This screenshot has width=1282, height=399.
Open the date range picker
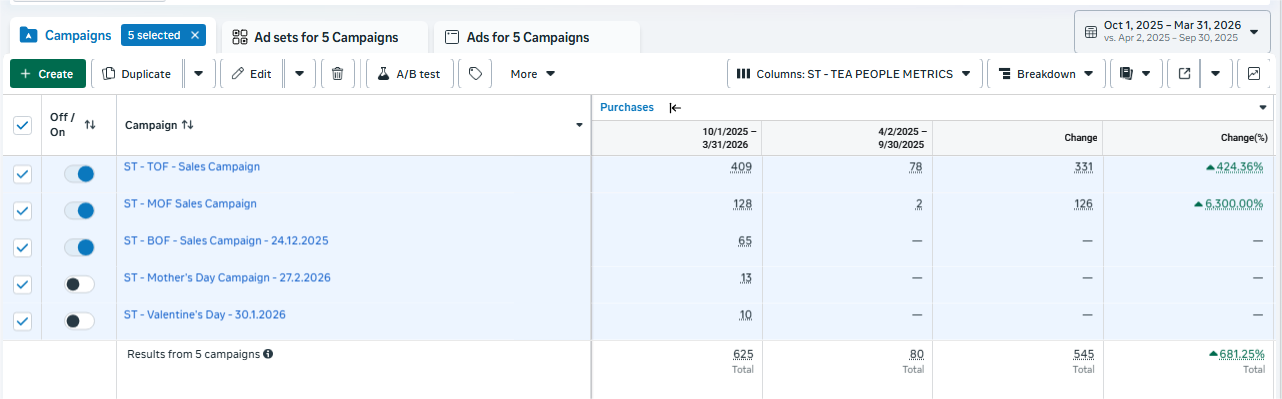(1172, 31)
